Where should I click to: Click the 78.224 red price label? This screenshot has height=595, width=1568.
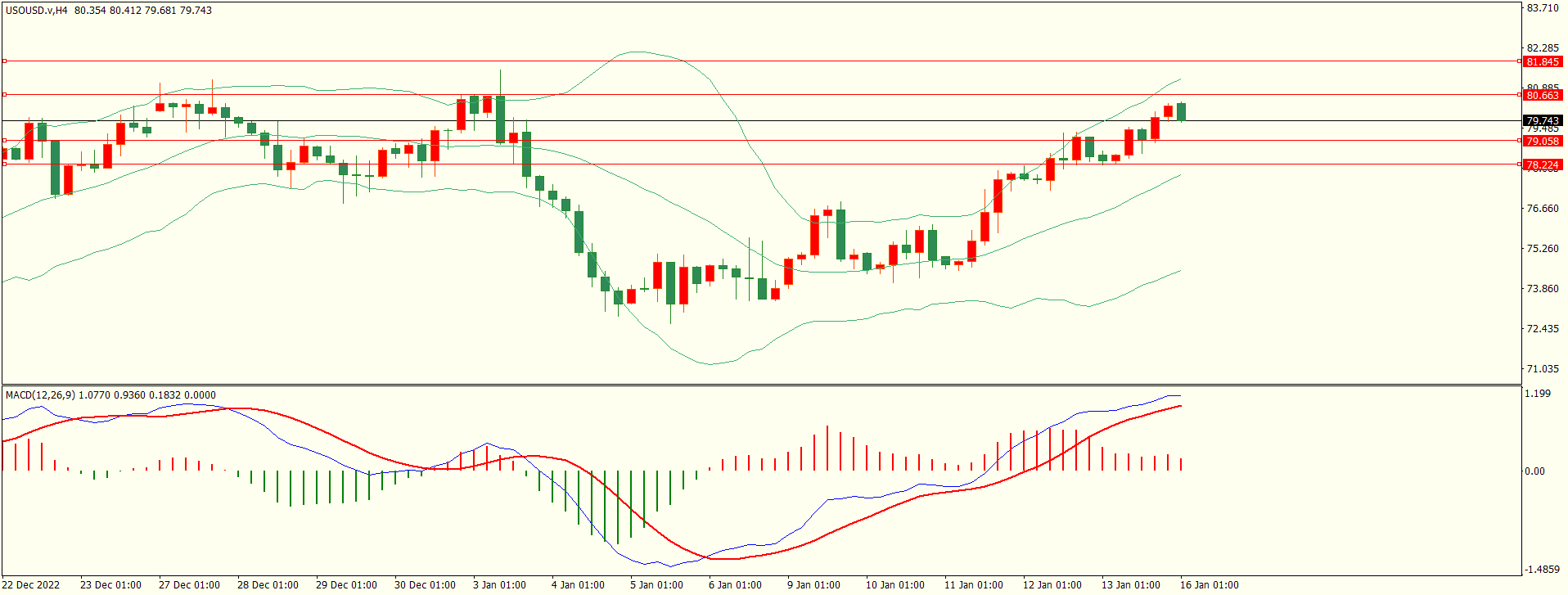[x=1542, y=165]
